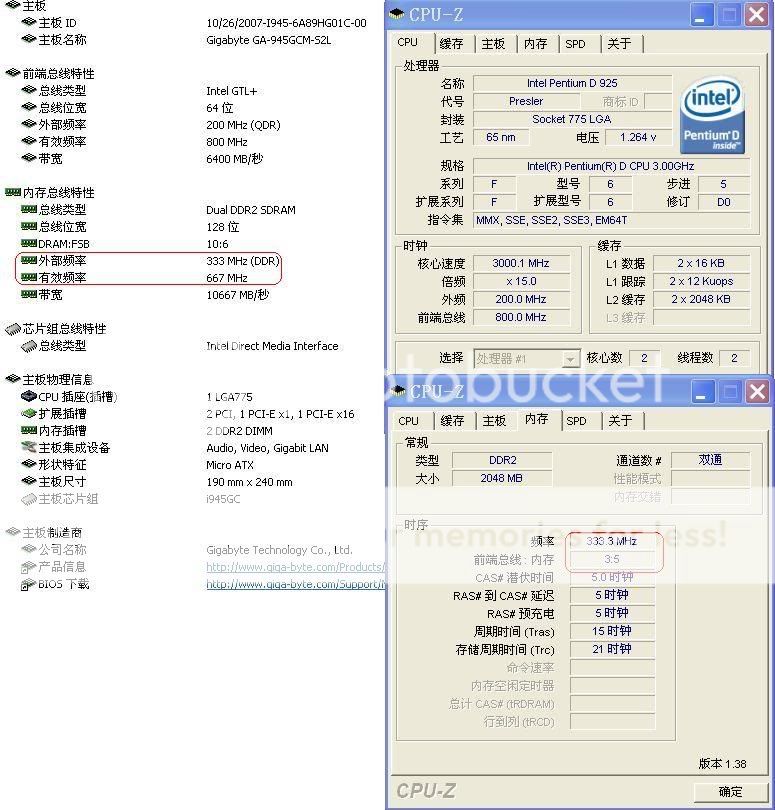Switch to 缓存 tab in lower CPU-Z window

(452, 421)
